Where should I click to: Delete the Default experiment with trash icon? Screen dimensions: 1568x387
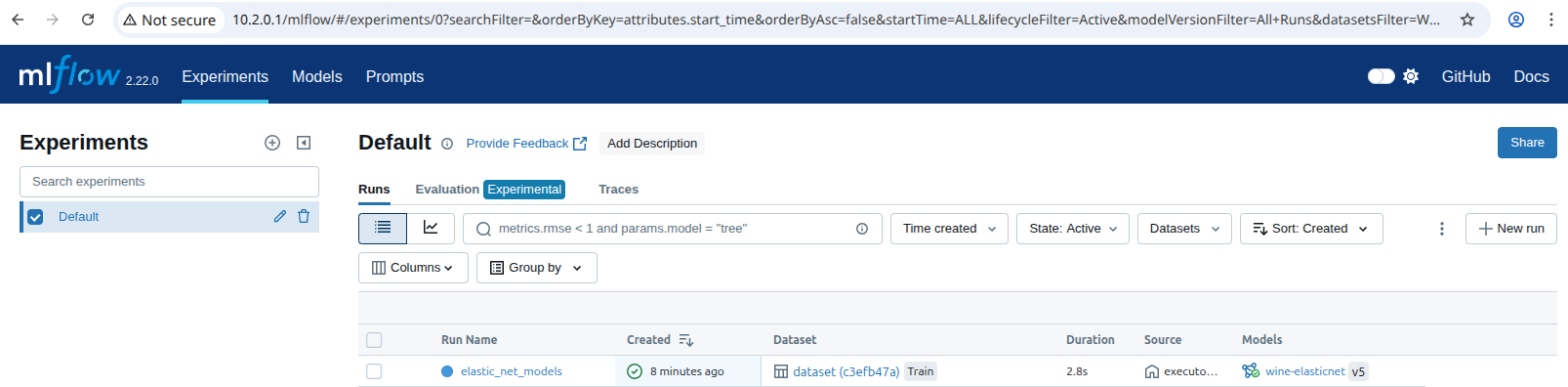[x=304, y=216]
